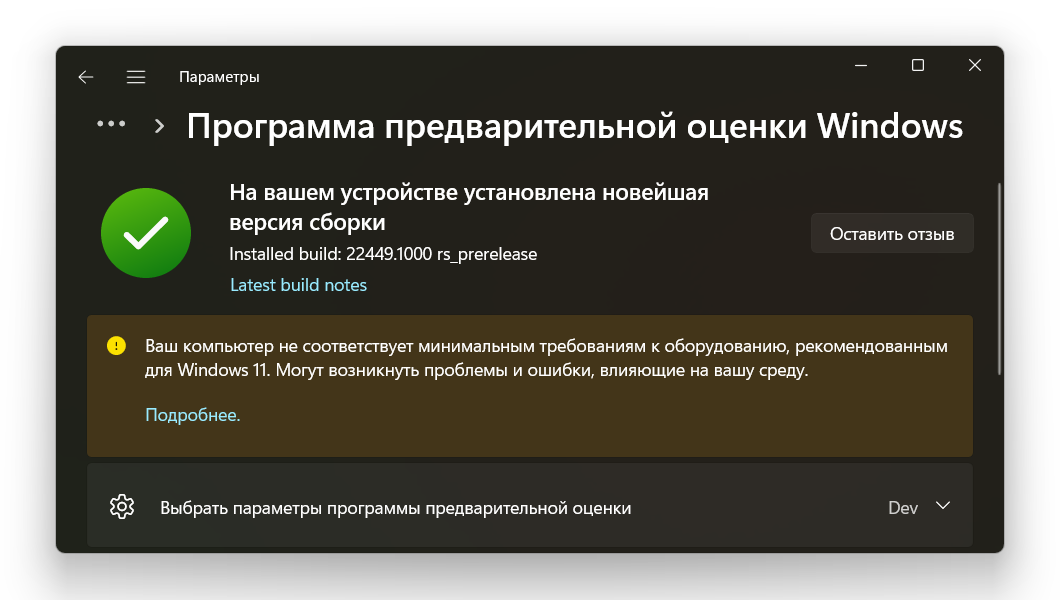Screen dimensions: 1060x600
Task: Expand the breadcrumb ellipsis path
Action: pos(111,124)
